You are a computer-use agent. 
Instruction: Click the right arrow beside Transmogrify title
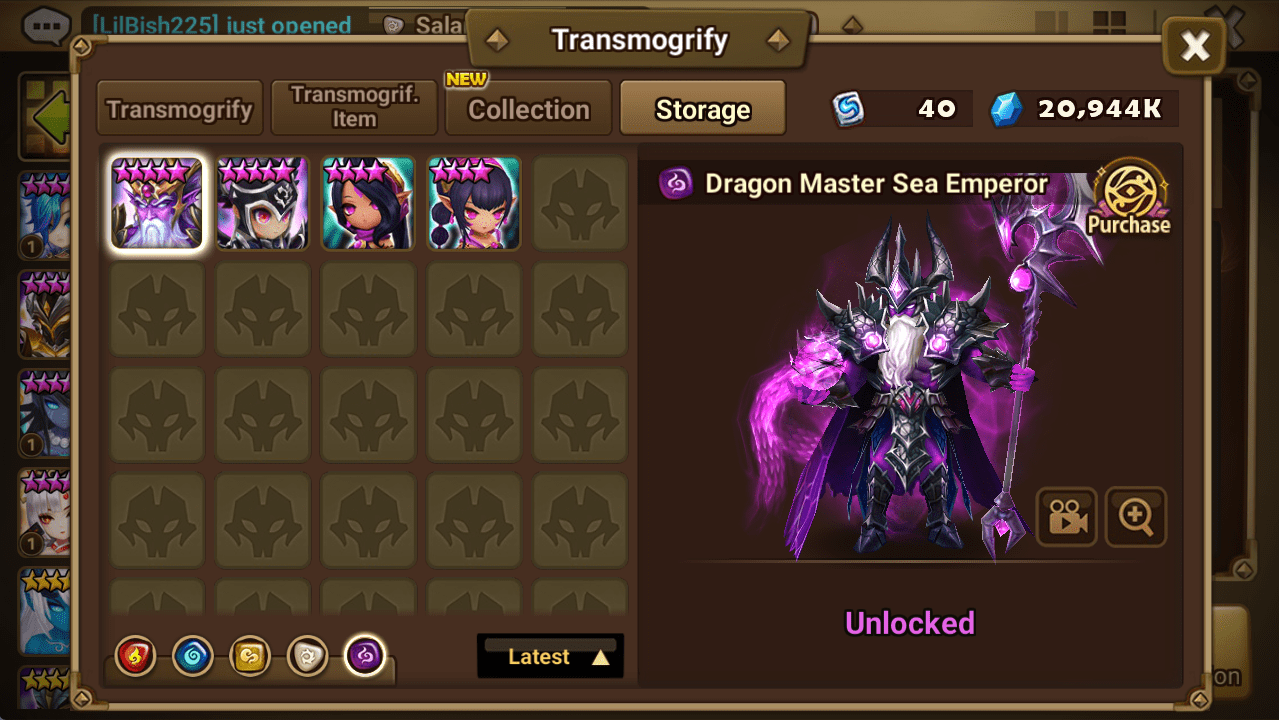pyautogui.click(x=778, y=40)
